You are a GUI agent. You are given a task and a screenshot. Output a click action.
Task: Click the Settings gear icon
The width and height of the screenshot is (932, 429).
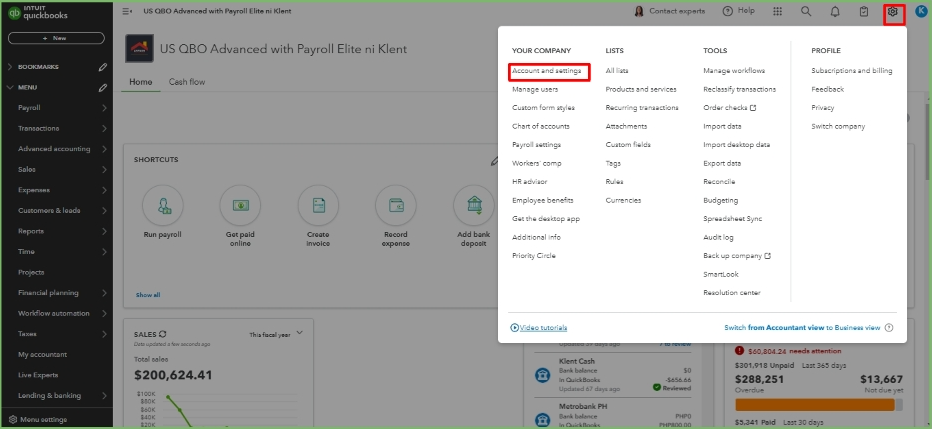(893, 11)
